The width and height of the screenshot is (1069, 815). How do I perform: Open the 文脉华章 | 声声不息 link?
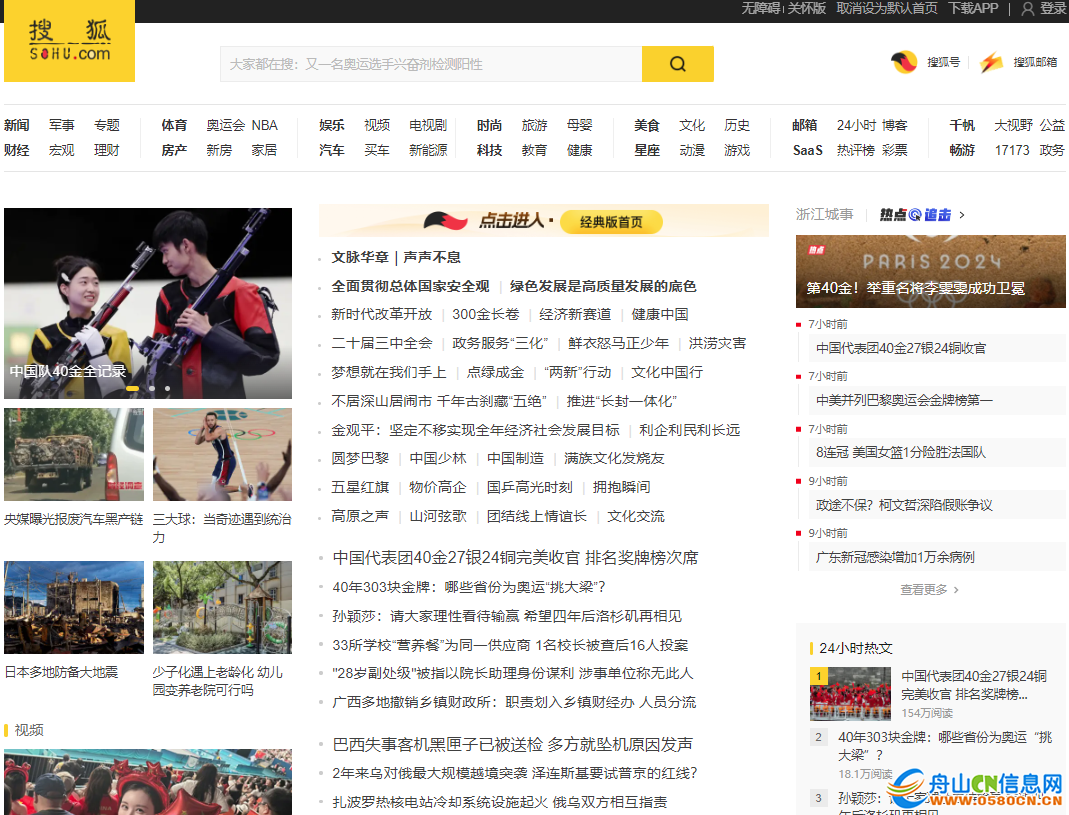pyautogui.click(x=395, y=257)
